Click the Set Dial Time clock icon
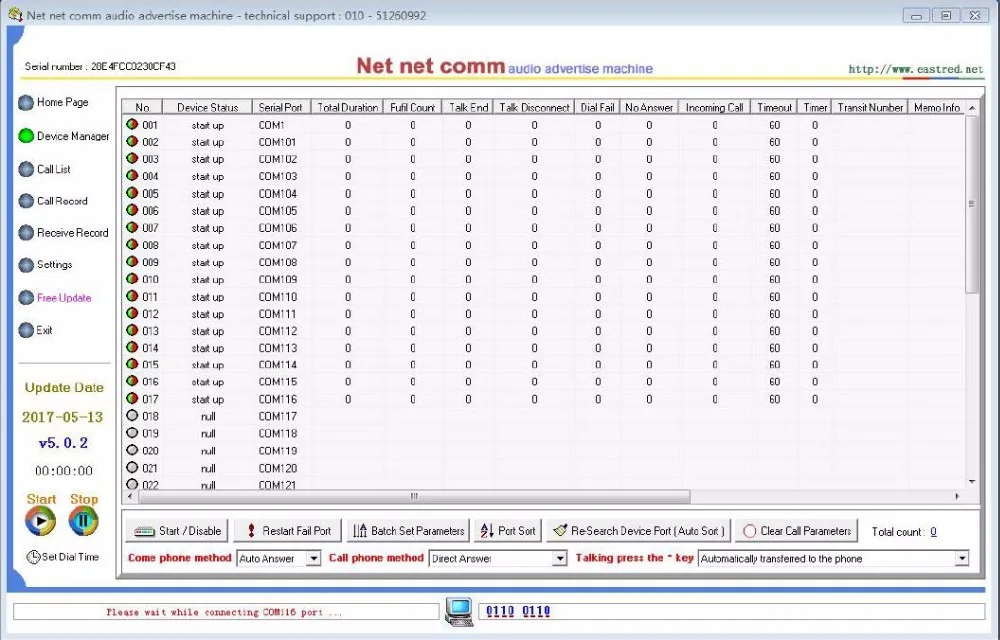This screenshot has height=640, width=1000. click(33, 556)
